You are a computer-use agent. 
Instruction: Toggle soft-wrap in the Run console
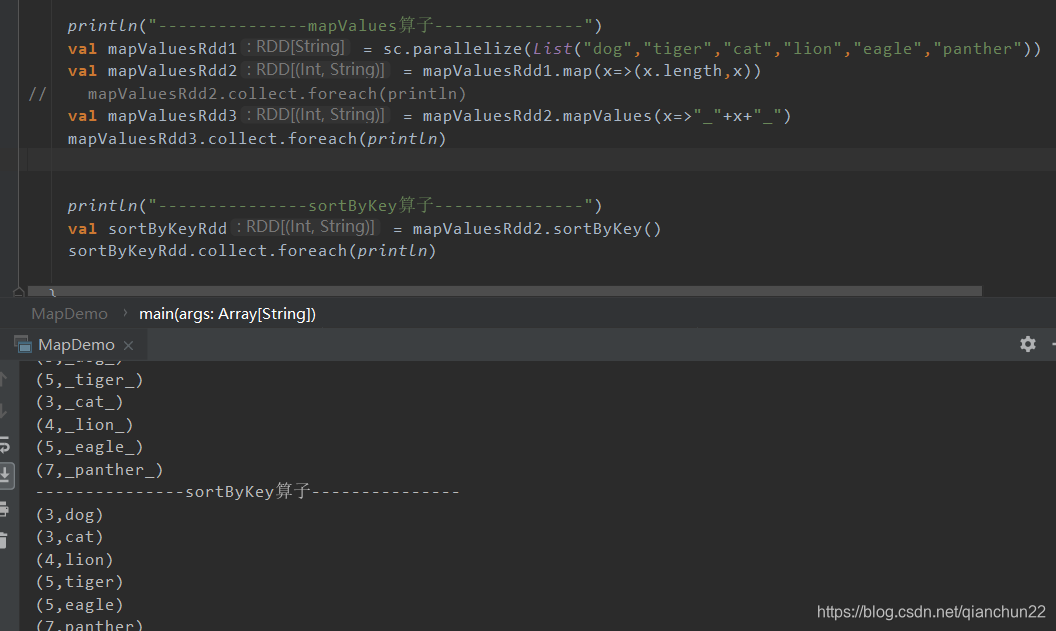click(4, 444)
